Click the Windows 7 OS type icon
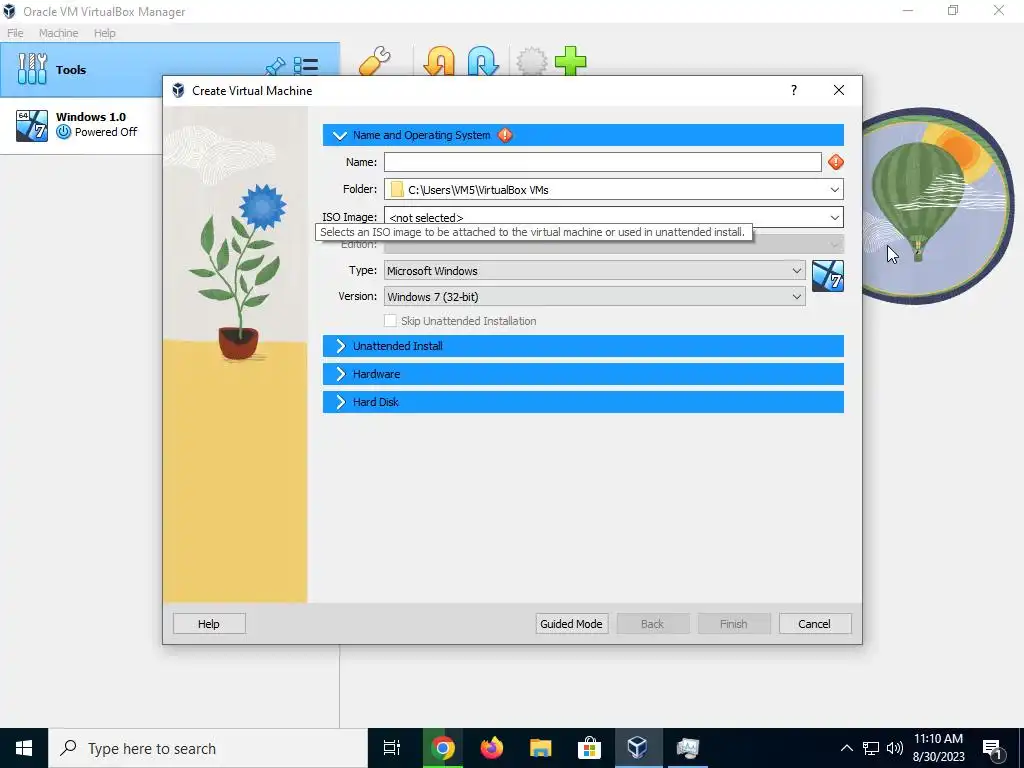Viewport: 1024px width, 768px height. 827,276
